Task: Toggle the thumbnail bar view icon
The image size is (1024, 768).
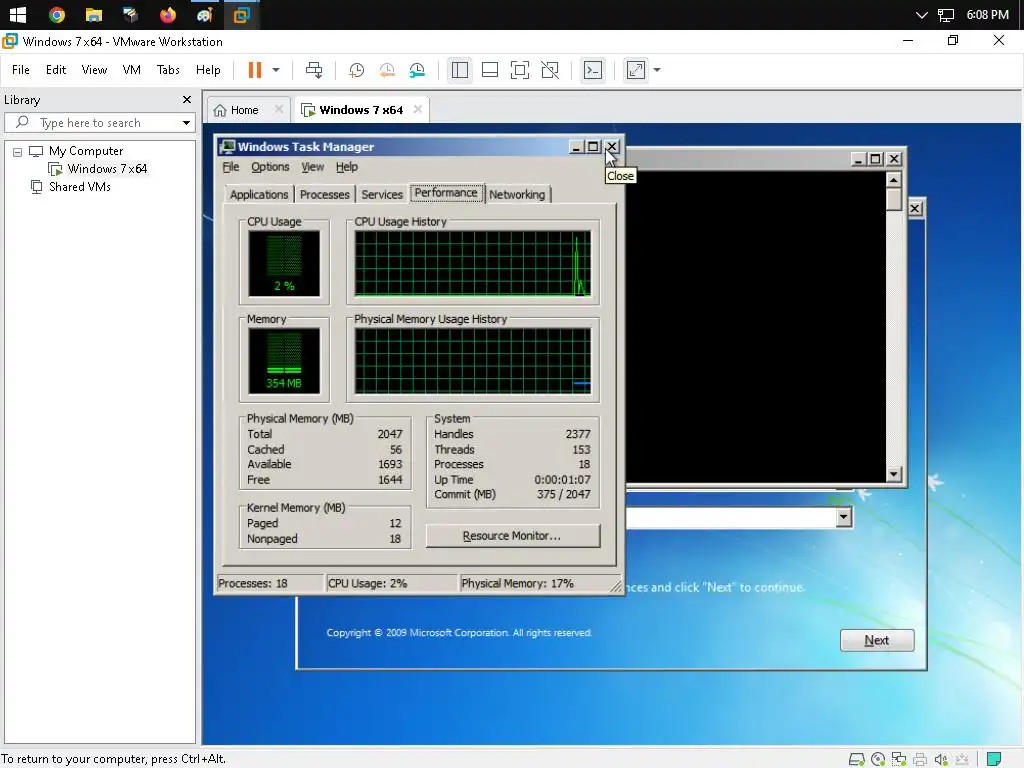Action: click(490, 70)
